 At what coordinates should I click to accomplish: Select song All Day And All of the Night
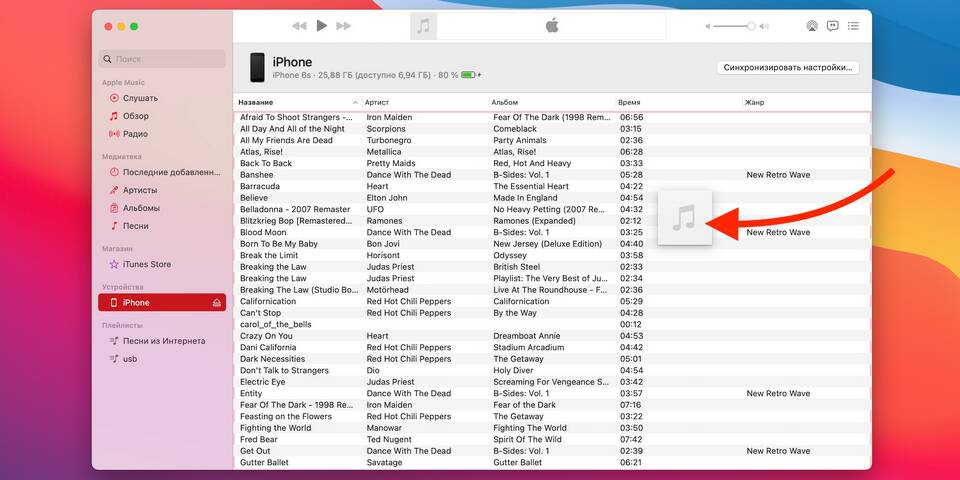pyautogui.click(x=292, y=129)
